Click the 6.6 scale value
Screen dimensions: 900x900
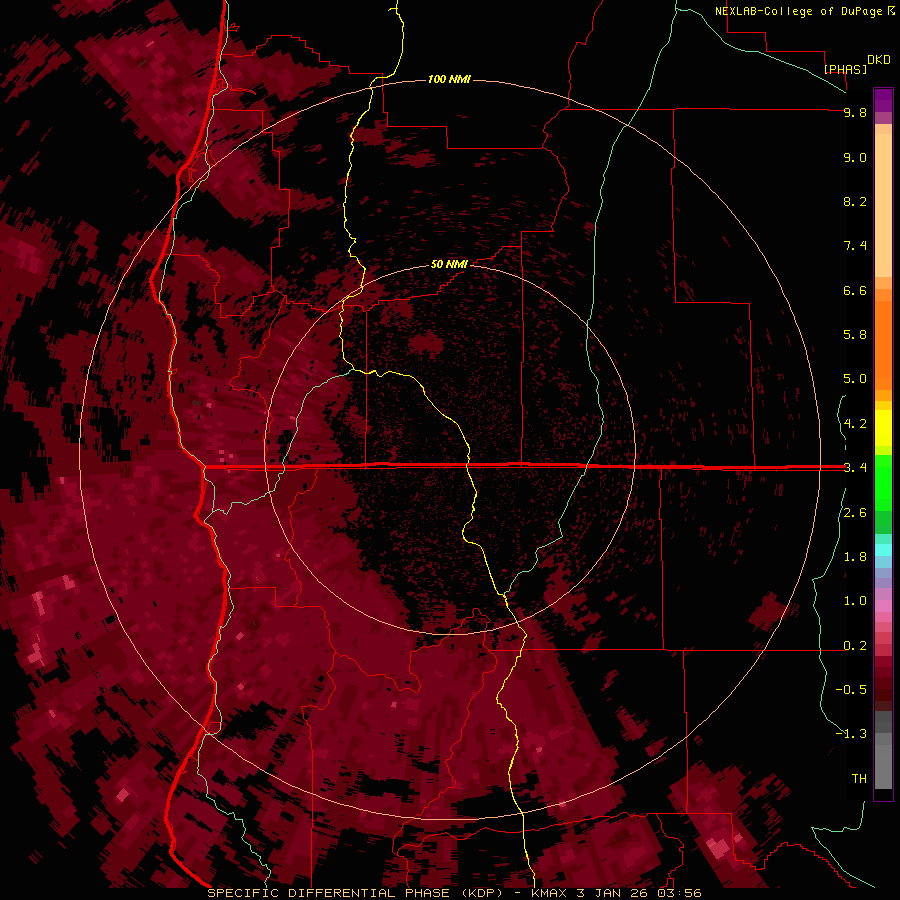[855, 290]
